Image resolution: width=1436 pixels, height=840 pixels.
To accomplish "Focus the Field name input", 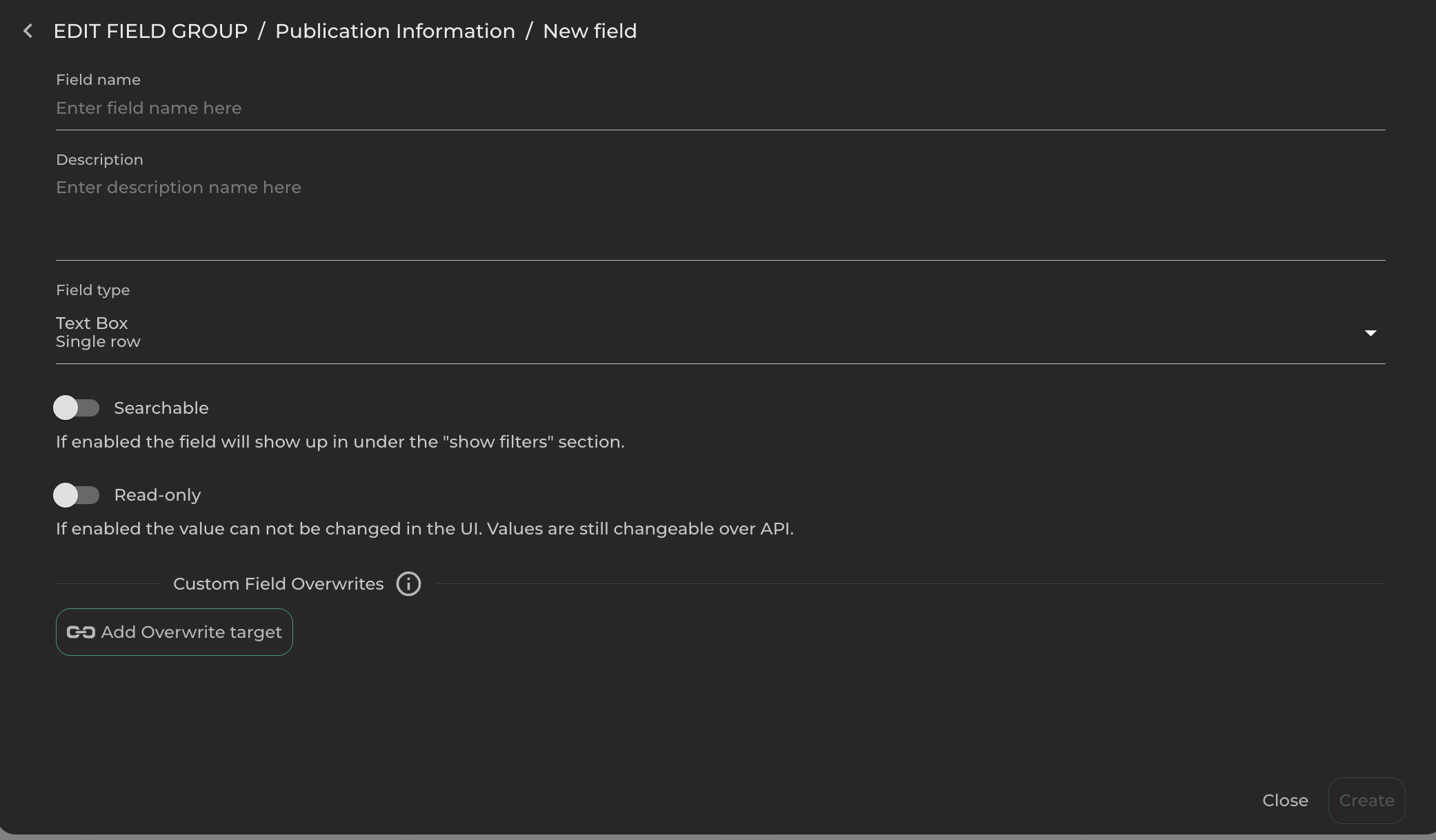I will (720, 108).
